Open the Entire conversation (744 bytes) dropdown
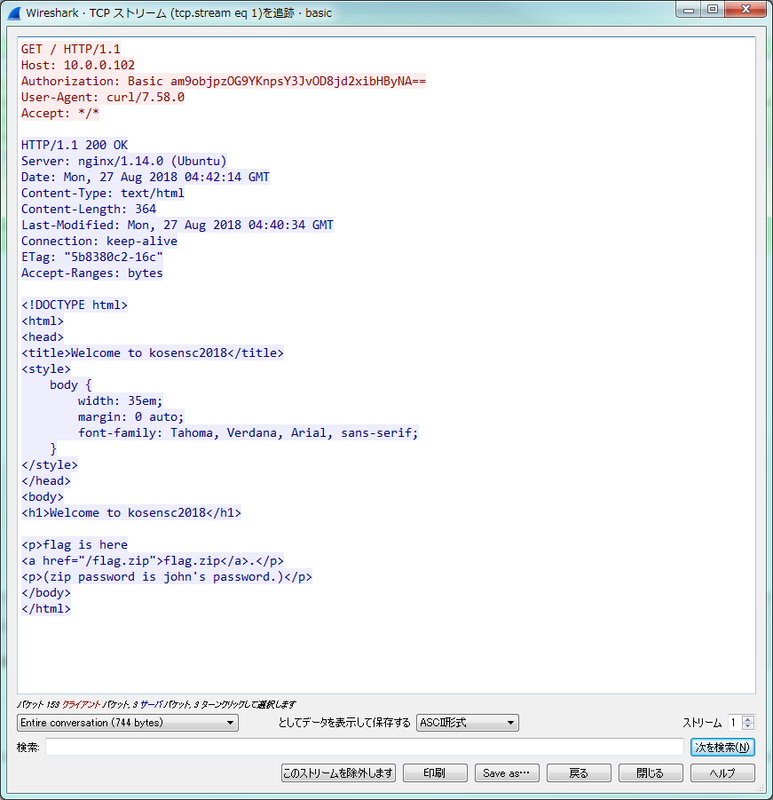The image size is (773, 800). click(128, 722)
